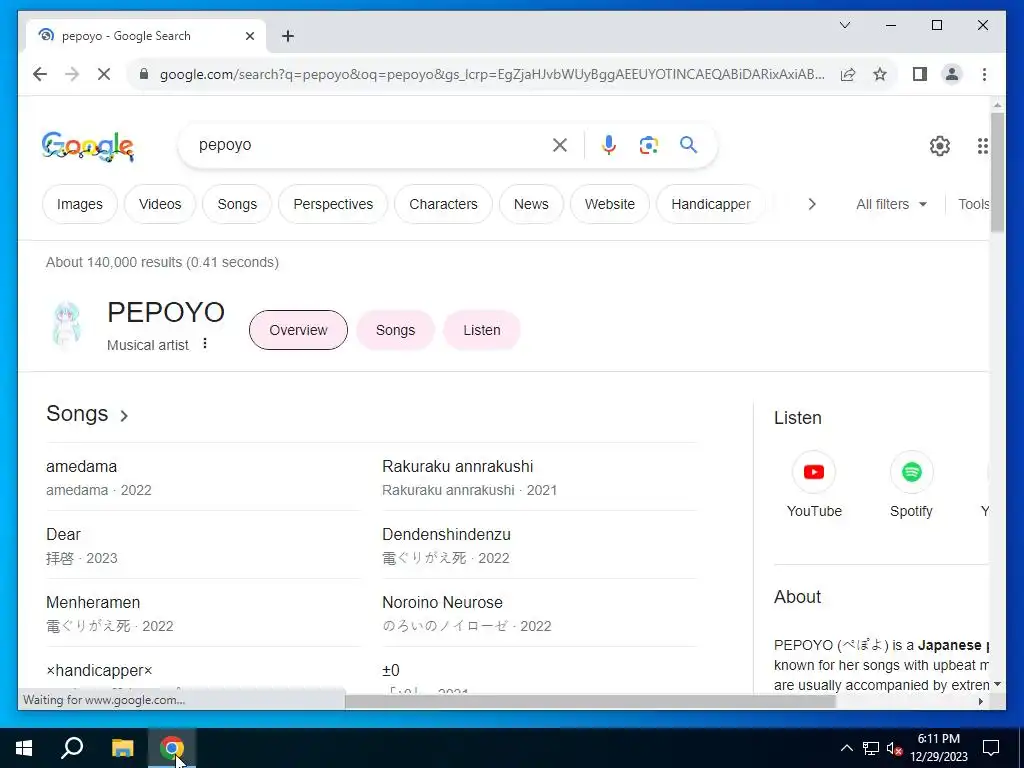Viewport: 1024px width, 768px height.
Task: Open the song Rakuraku annrakushi
Action: [457, 467]
